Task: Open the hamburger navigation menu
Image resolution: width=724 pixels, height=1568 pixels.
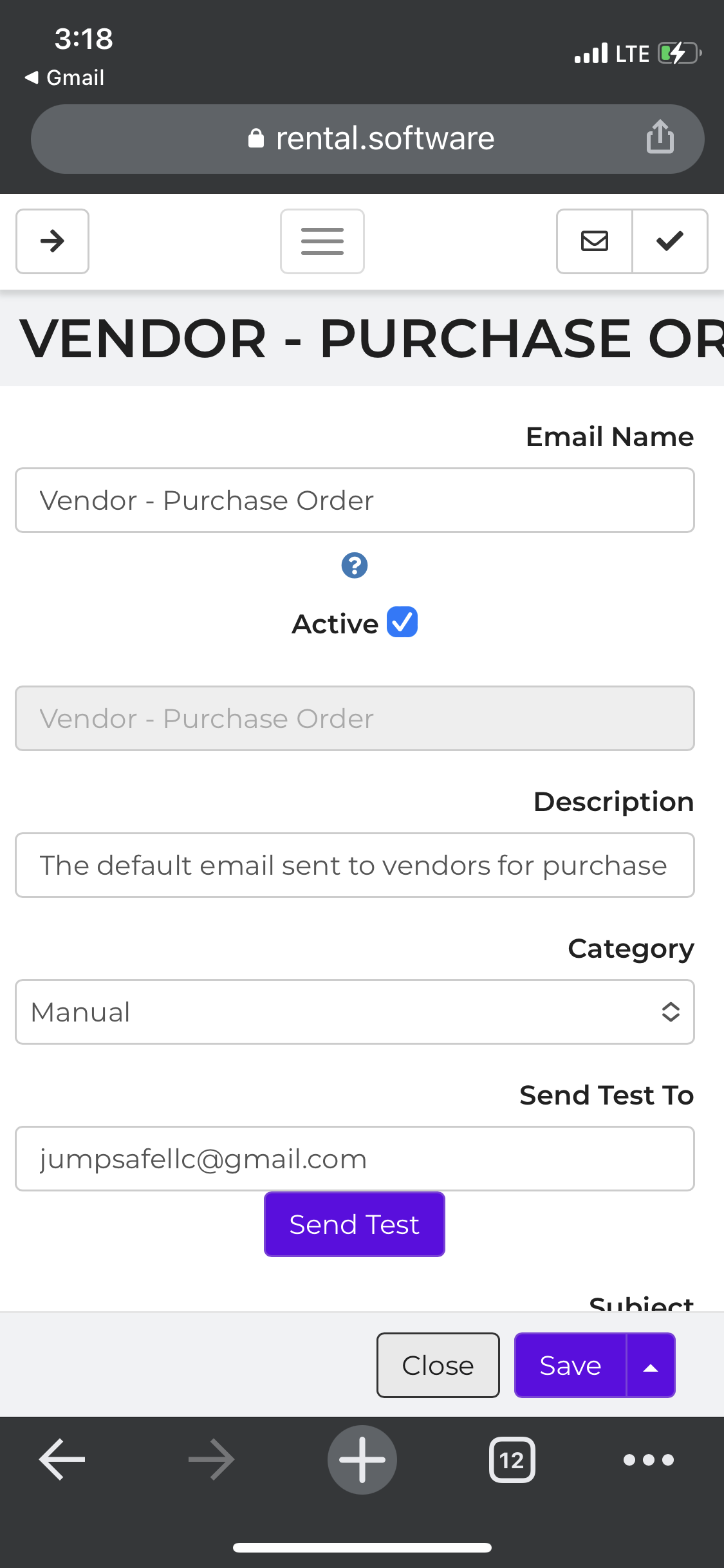Action: click(322, 241)
